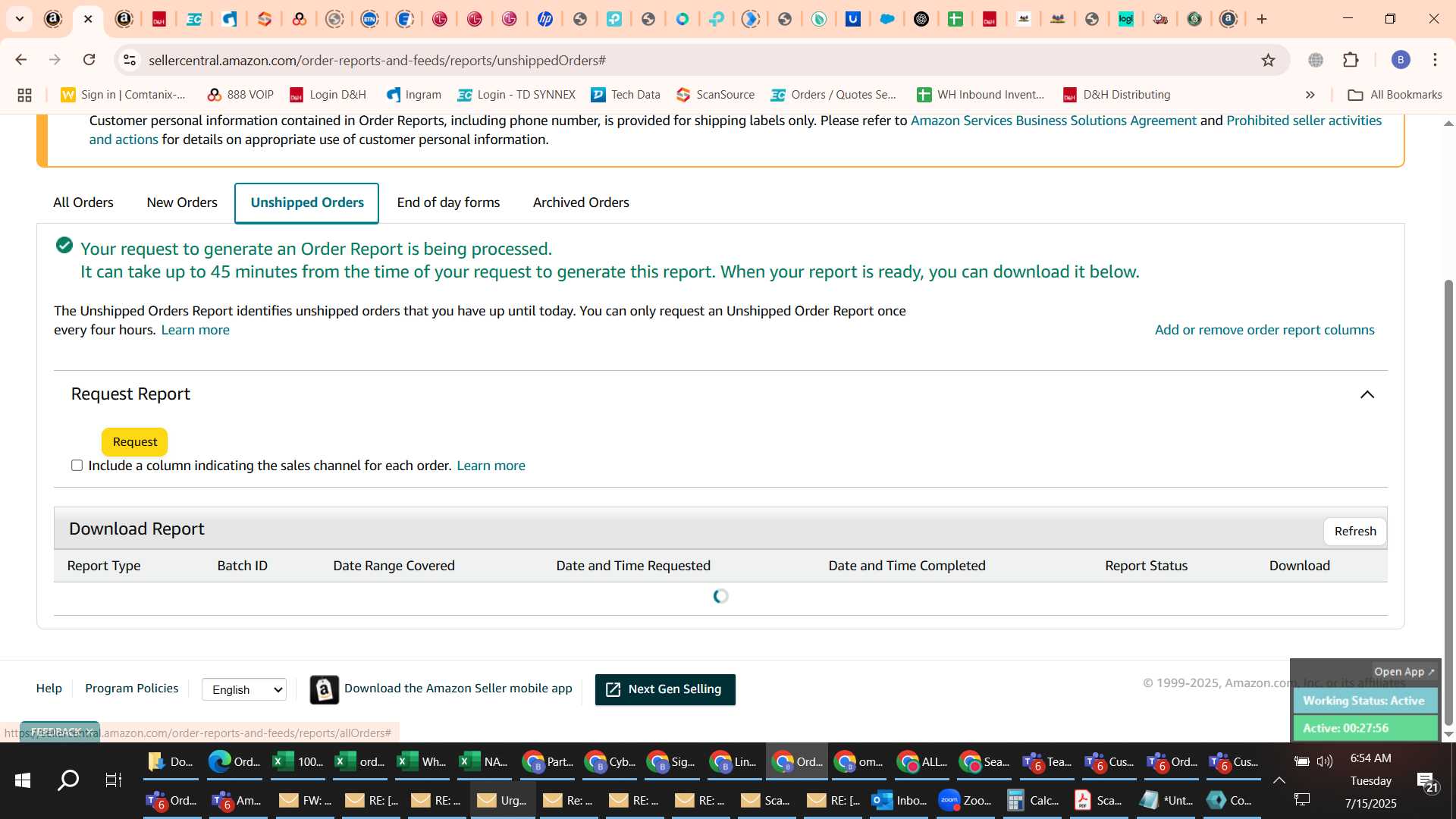Open the Ingram bookmark
This screenshot has height=819, width=1456.
click(413, 95)
